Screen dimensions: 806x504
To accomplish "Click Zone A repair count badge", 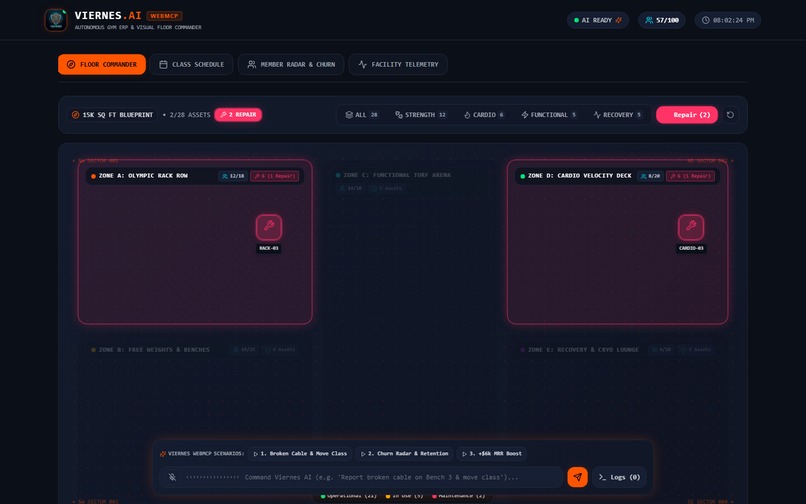I will coord(274,176).
